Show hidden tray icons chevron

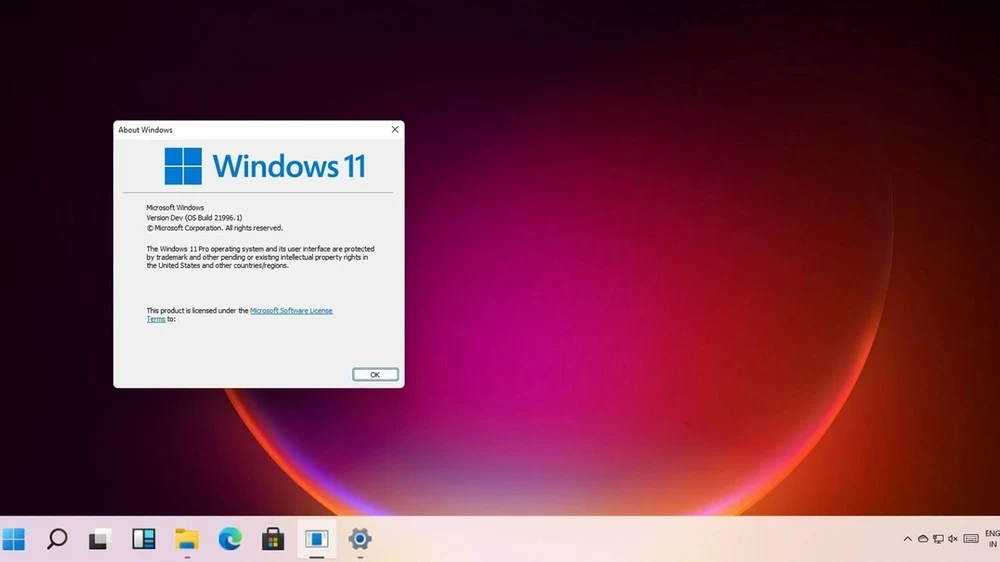[x=908, y=539]
